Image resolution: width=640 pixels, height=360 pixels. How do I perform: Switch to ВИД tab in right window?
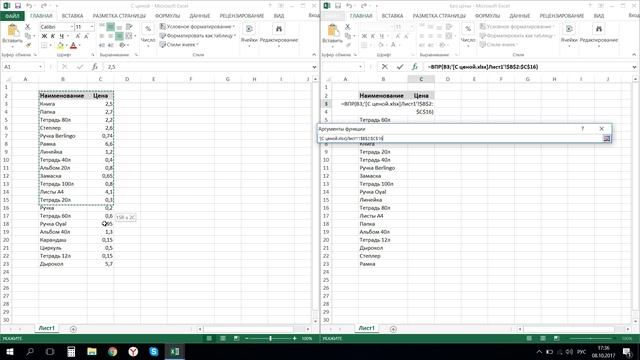[599, 16]
